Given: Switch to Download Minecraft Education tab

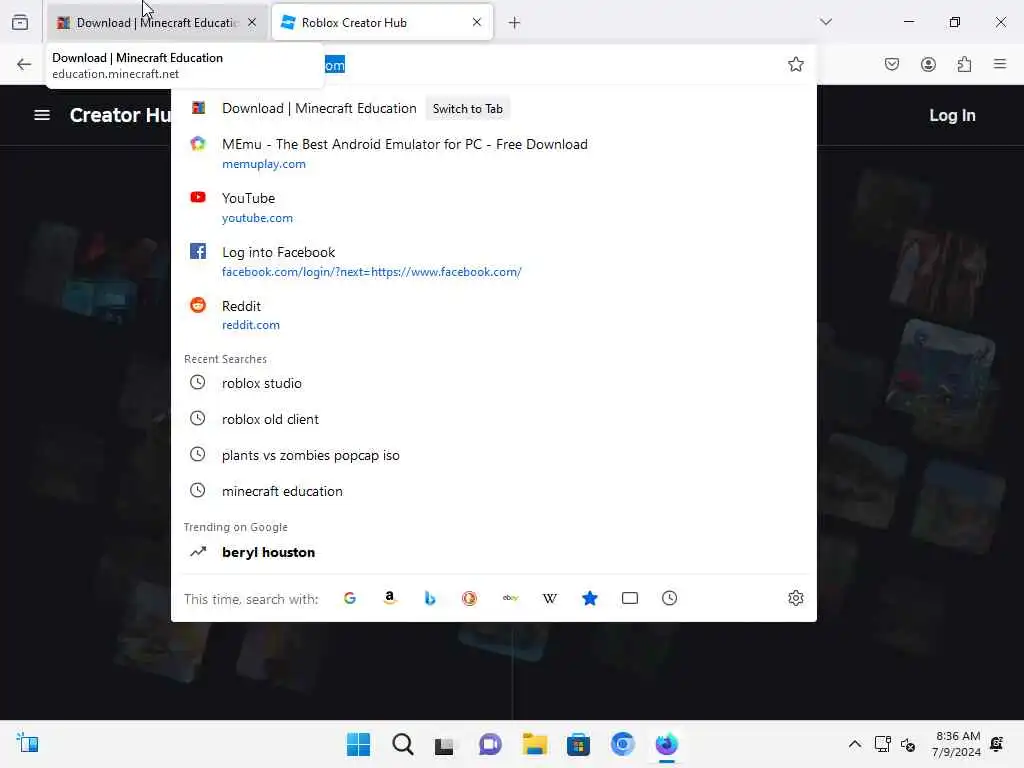Looking at the screenshot, I should click(157, 22).
